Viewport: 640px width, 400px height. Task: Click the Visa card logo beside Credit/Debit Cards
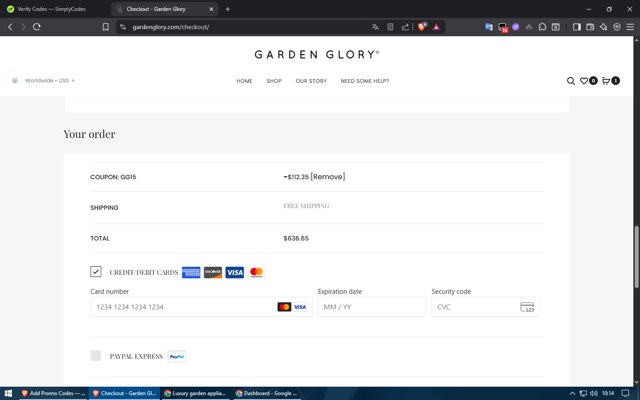coord(235,272)
